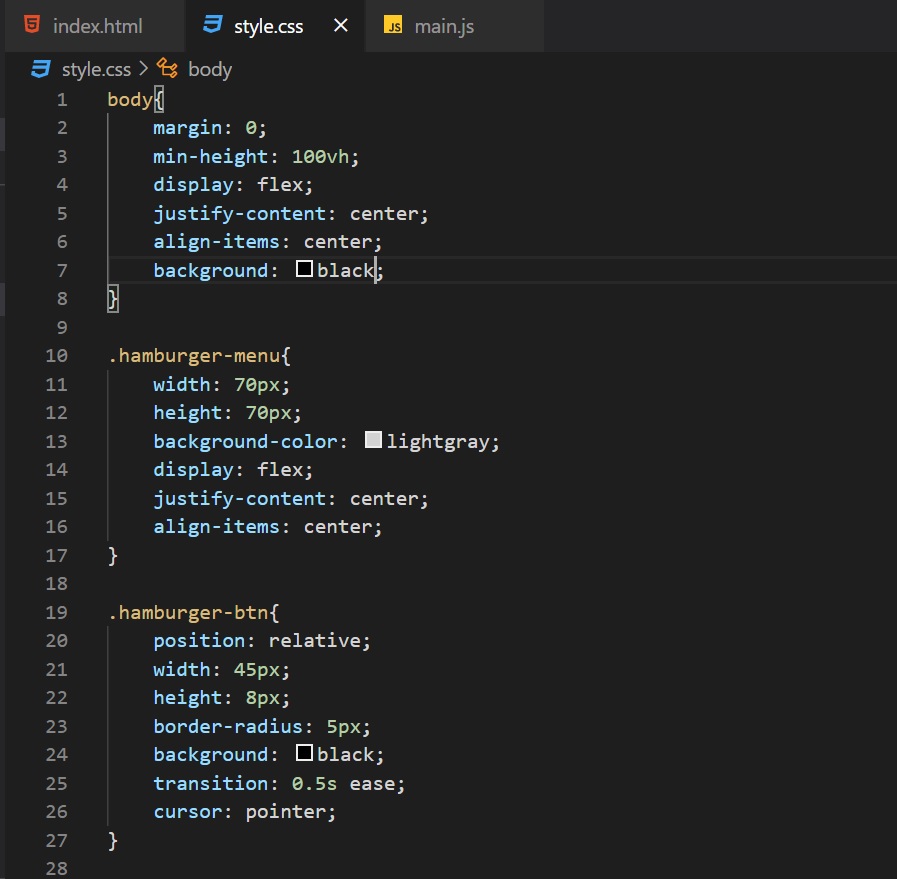Viewport: 897px width, 879px height.
Task: Click 'transition' property on line 25
Action: [211, 783]
